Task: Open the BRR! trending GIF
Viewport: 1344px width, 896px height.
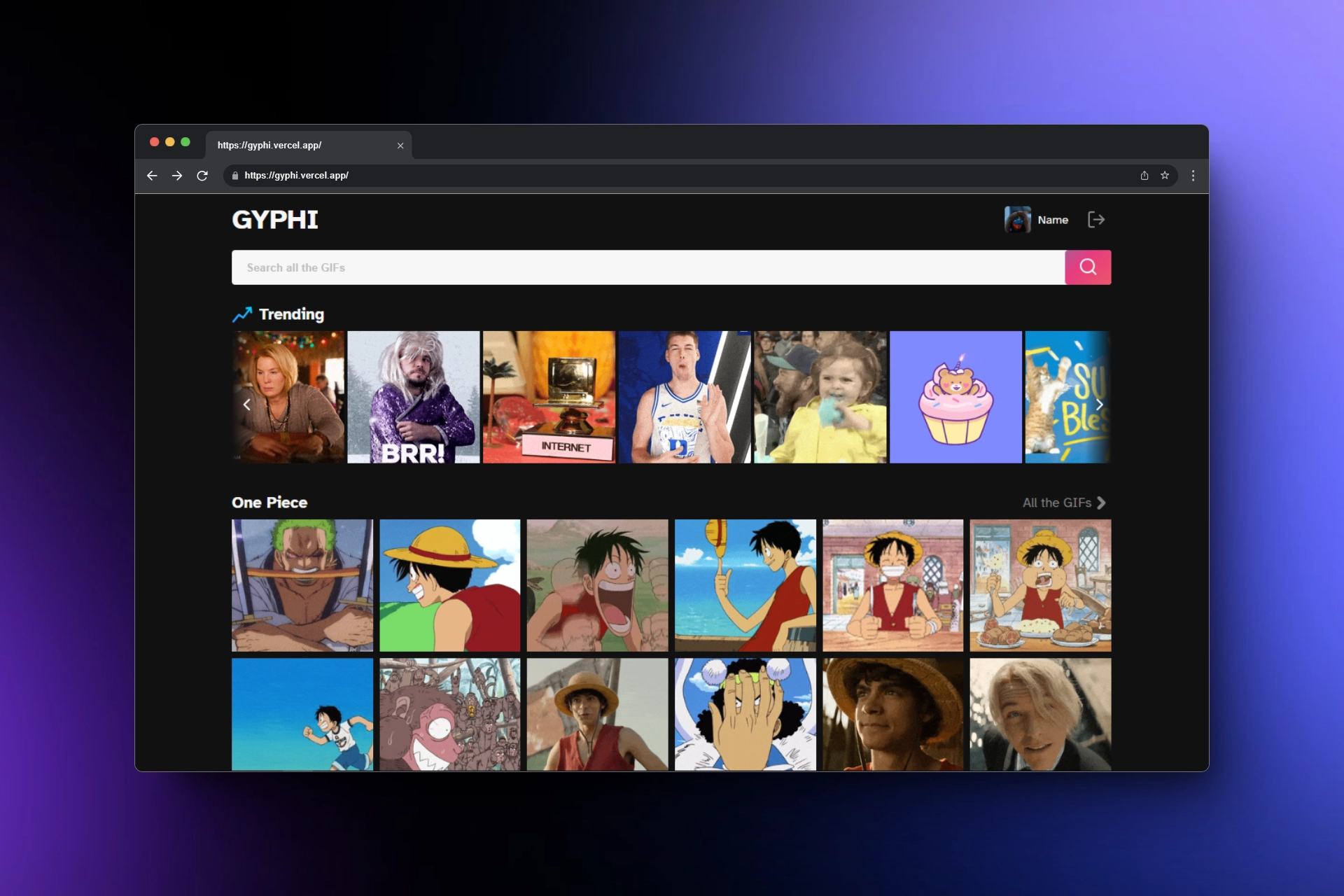Action: 414,397
